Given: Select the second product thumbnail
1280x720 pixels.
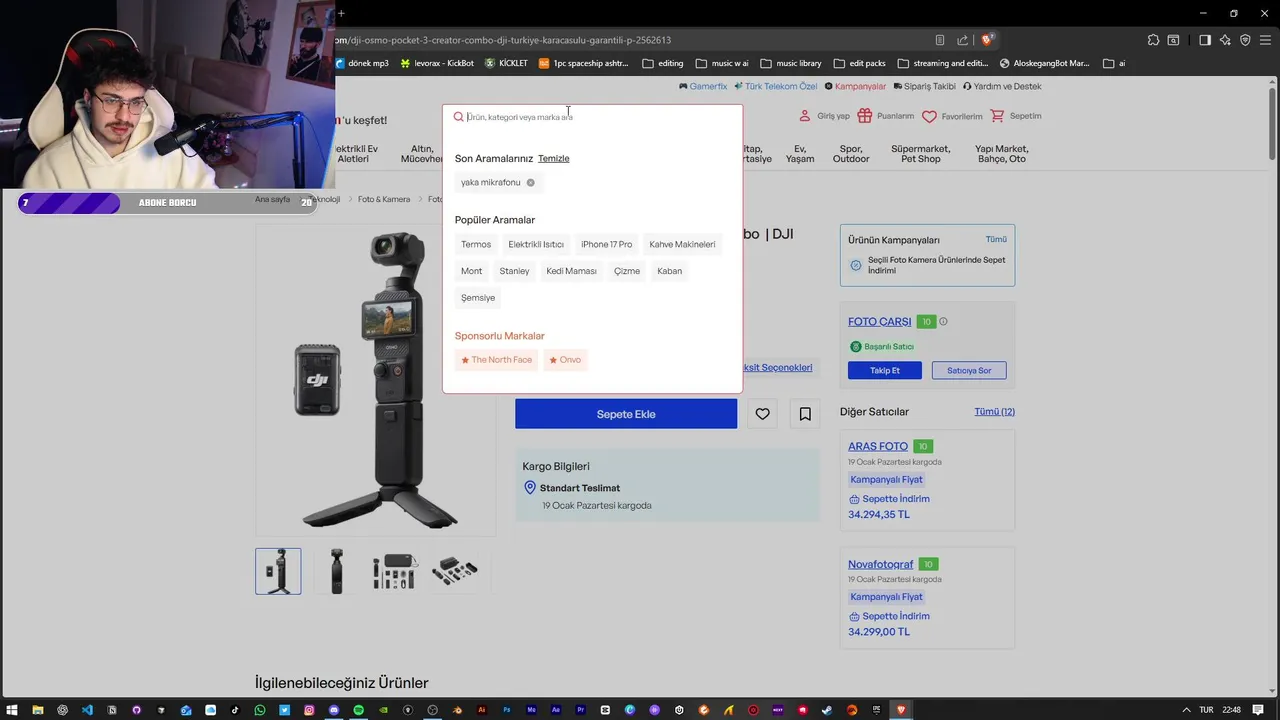Looking at the screenshot, I should tap(336, 571).
